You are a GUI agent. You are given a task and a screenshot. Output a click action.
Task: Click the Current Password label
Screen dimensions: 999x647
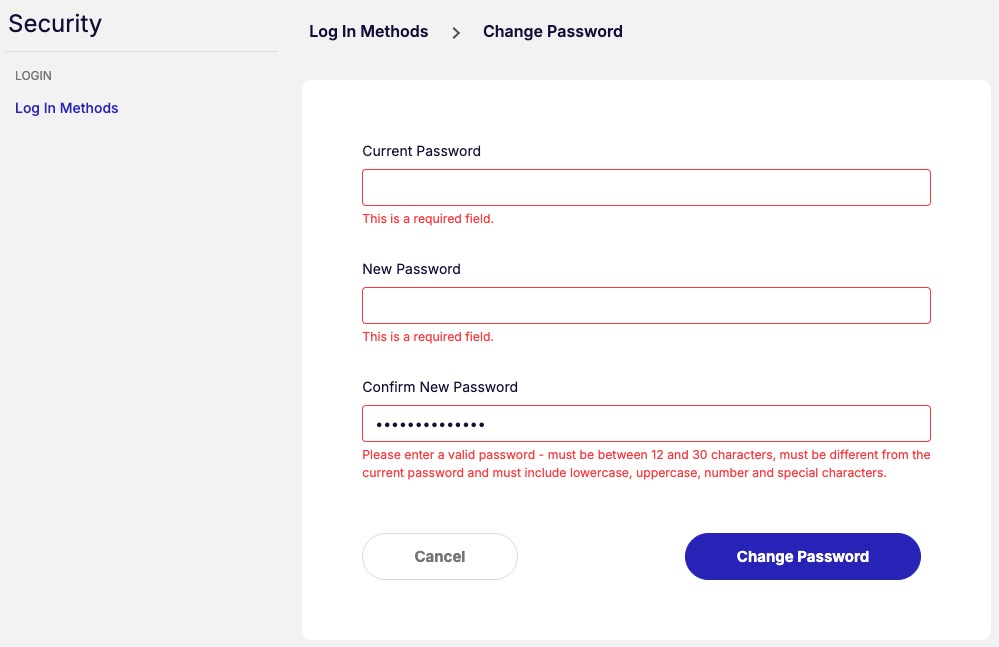pos(421,151)
